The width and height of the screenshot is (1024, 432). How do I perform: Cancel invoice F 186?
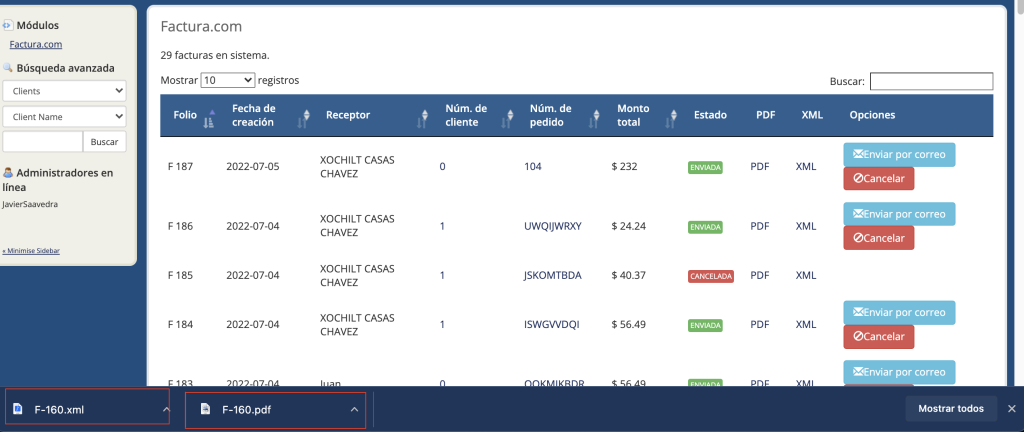tap(879, 238)
